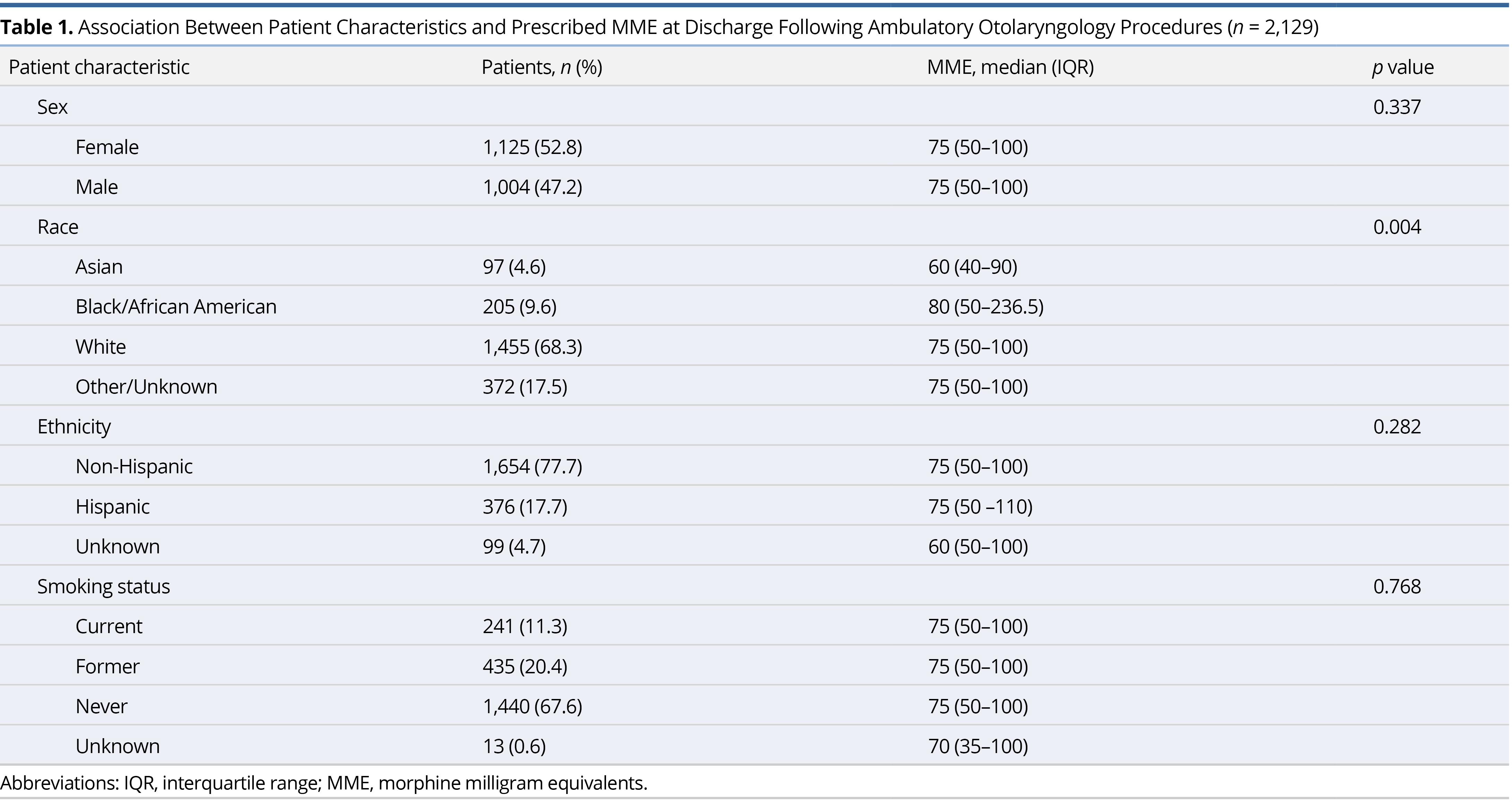Select the Female row label

pos(107,147)
